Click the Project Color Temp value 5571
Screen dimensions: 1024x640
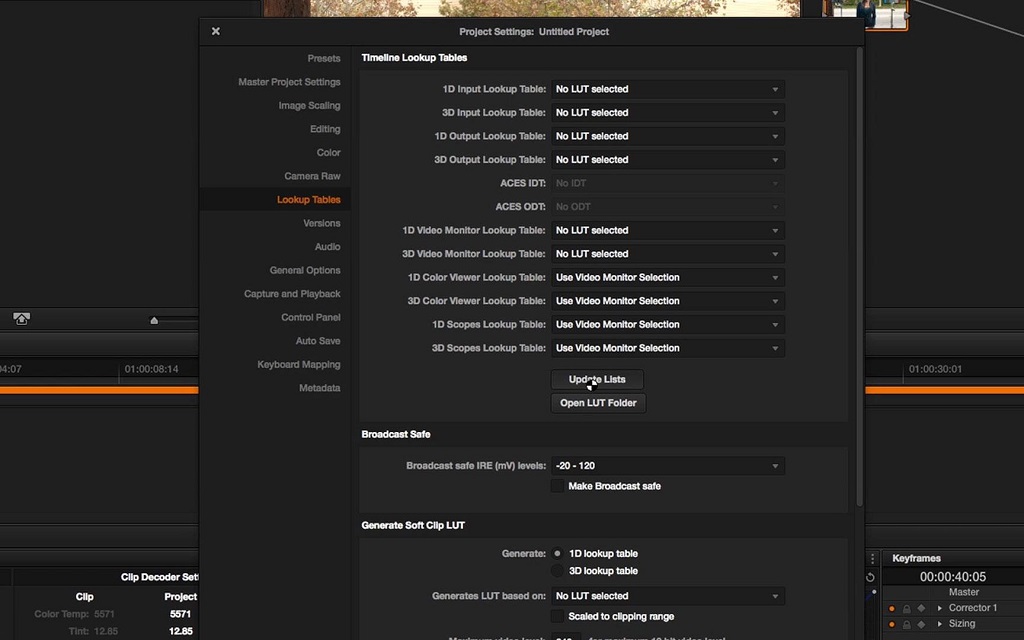tap(180, 614)
